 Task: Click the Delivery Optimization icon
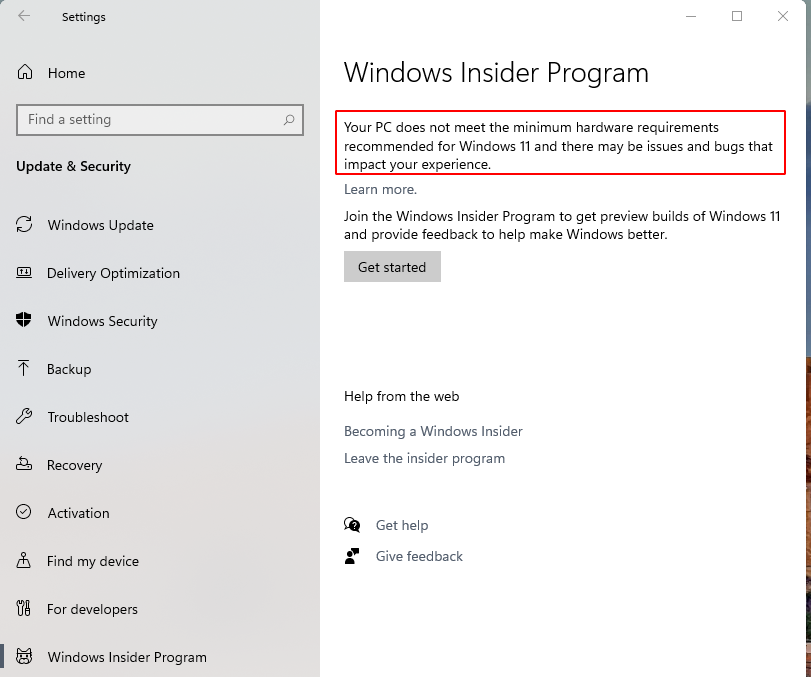[24, 273]
